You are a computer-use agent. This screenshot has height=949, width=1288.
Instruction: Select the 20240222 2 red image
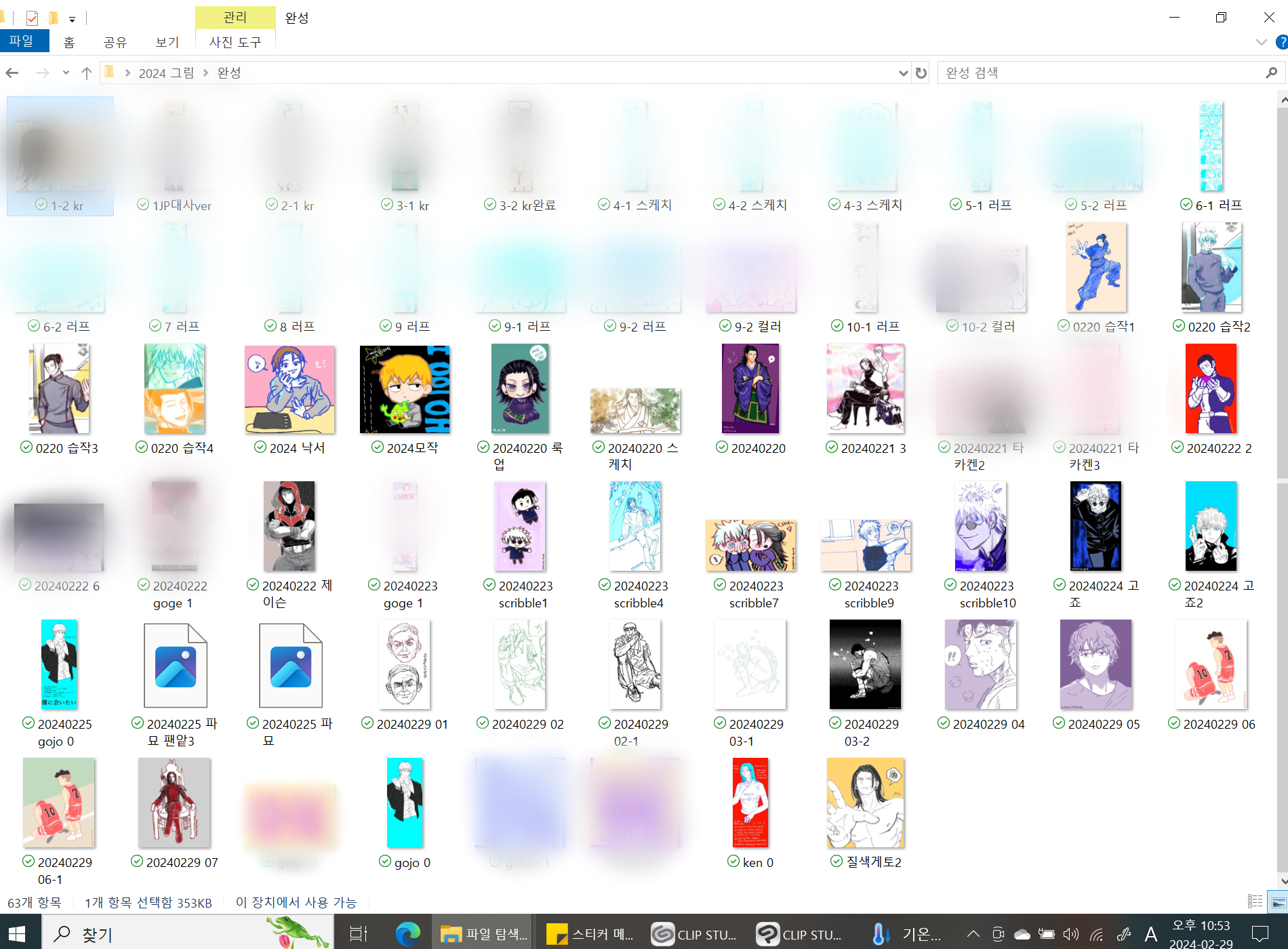[x=1211, y=389]
